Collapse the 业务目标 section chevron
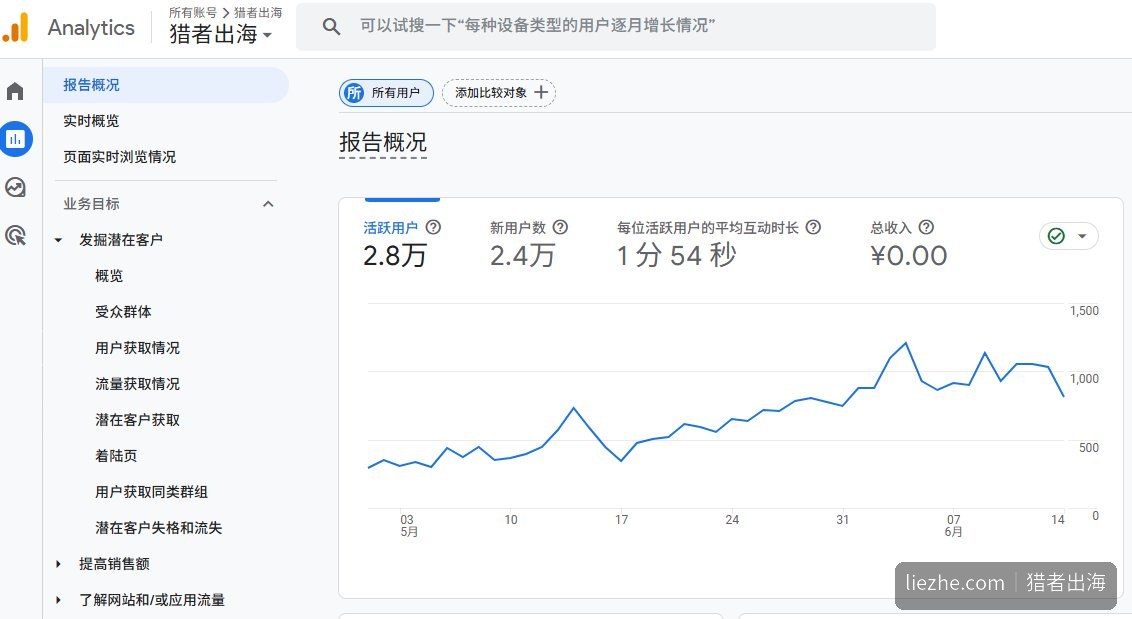Image resolution: width=1132 pixels, height=619 pixels. 268,204
